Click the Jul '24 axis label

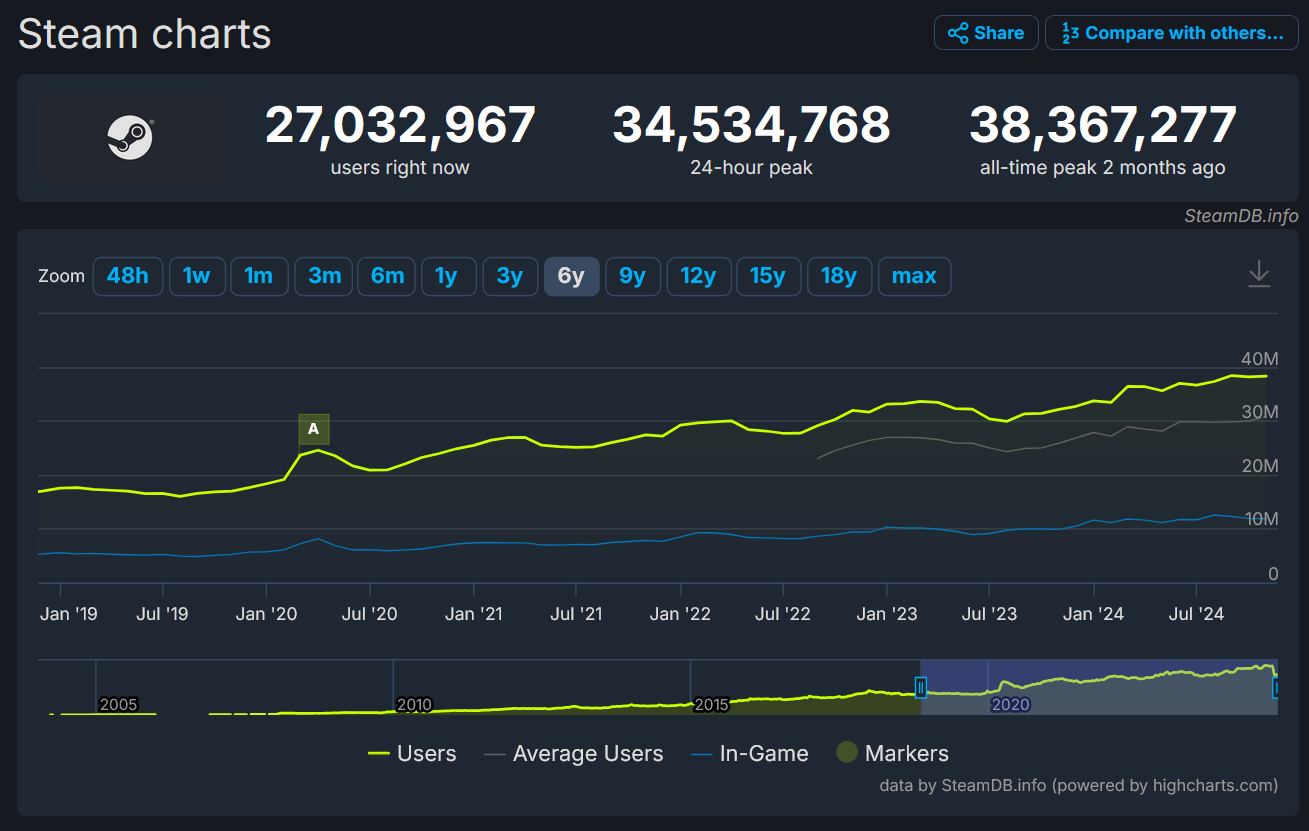[x=1196, y=614]
